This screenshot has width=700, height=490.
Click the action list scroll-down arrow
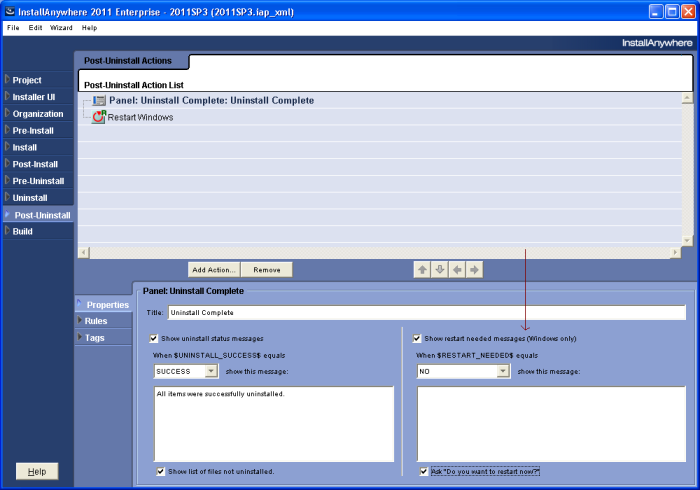(x=687, y=240)
